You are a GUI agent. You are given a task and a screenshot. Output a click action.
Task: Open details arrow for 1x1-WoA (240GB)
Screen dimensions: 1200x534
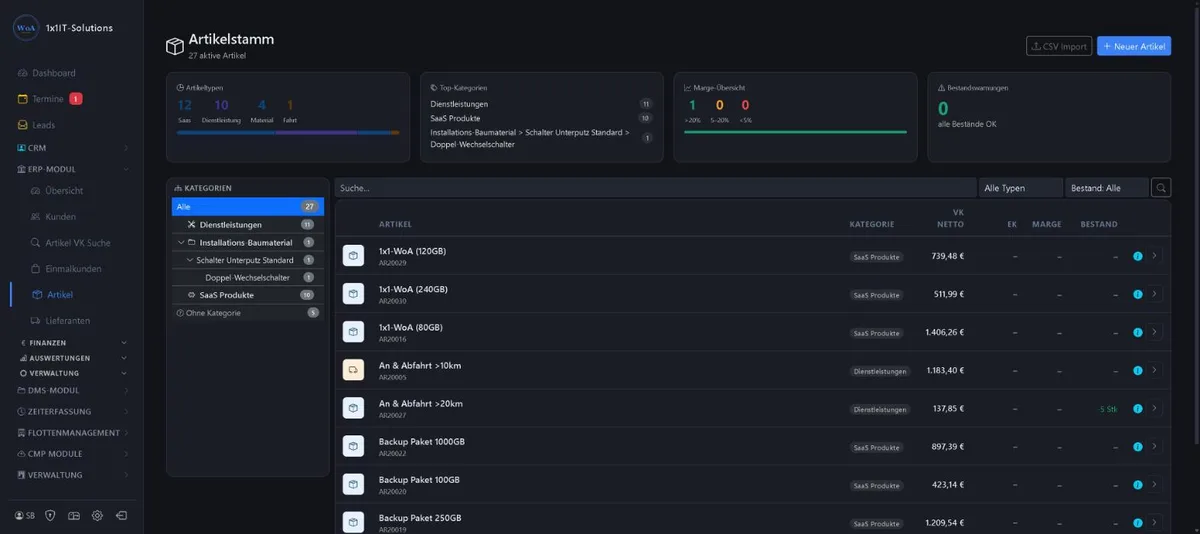pos(1155,294)
